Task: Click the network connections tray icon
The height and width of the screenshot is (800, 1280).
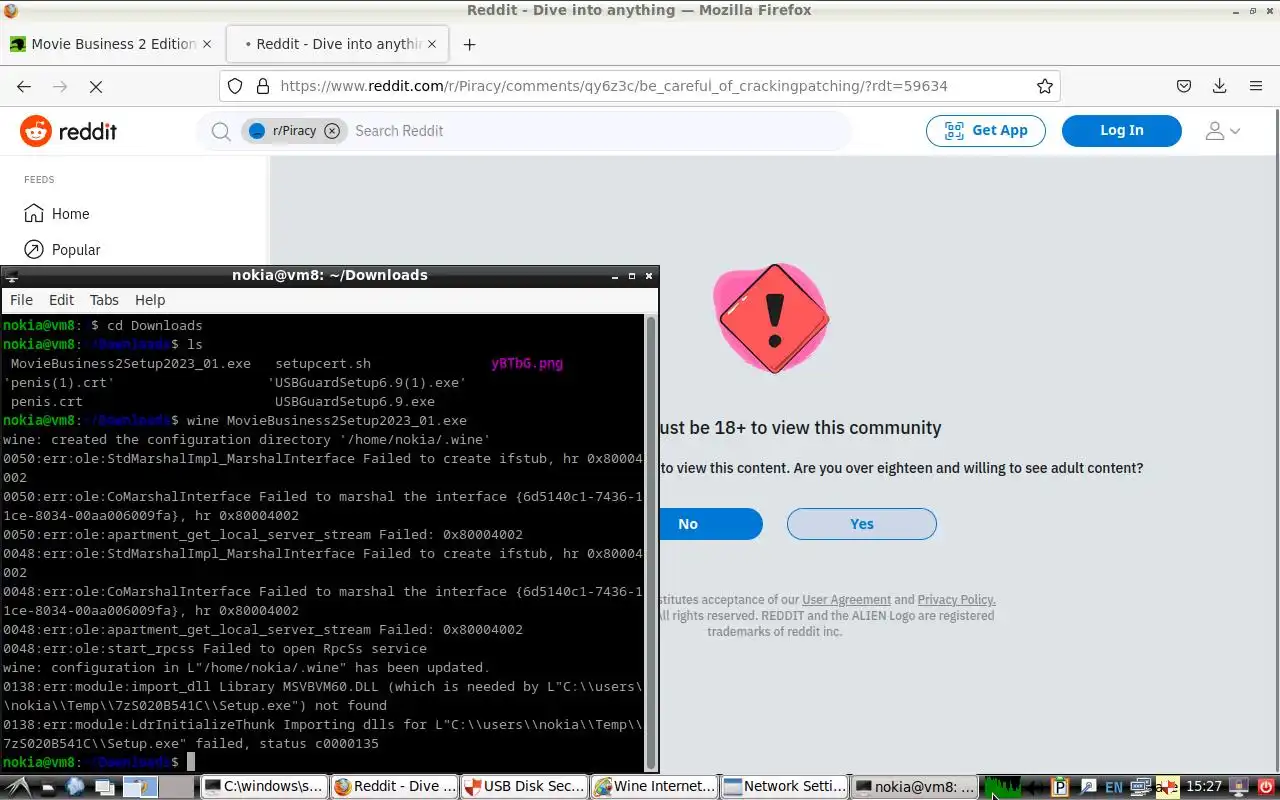Action: pos(1140,787)
